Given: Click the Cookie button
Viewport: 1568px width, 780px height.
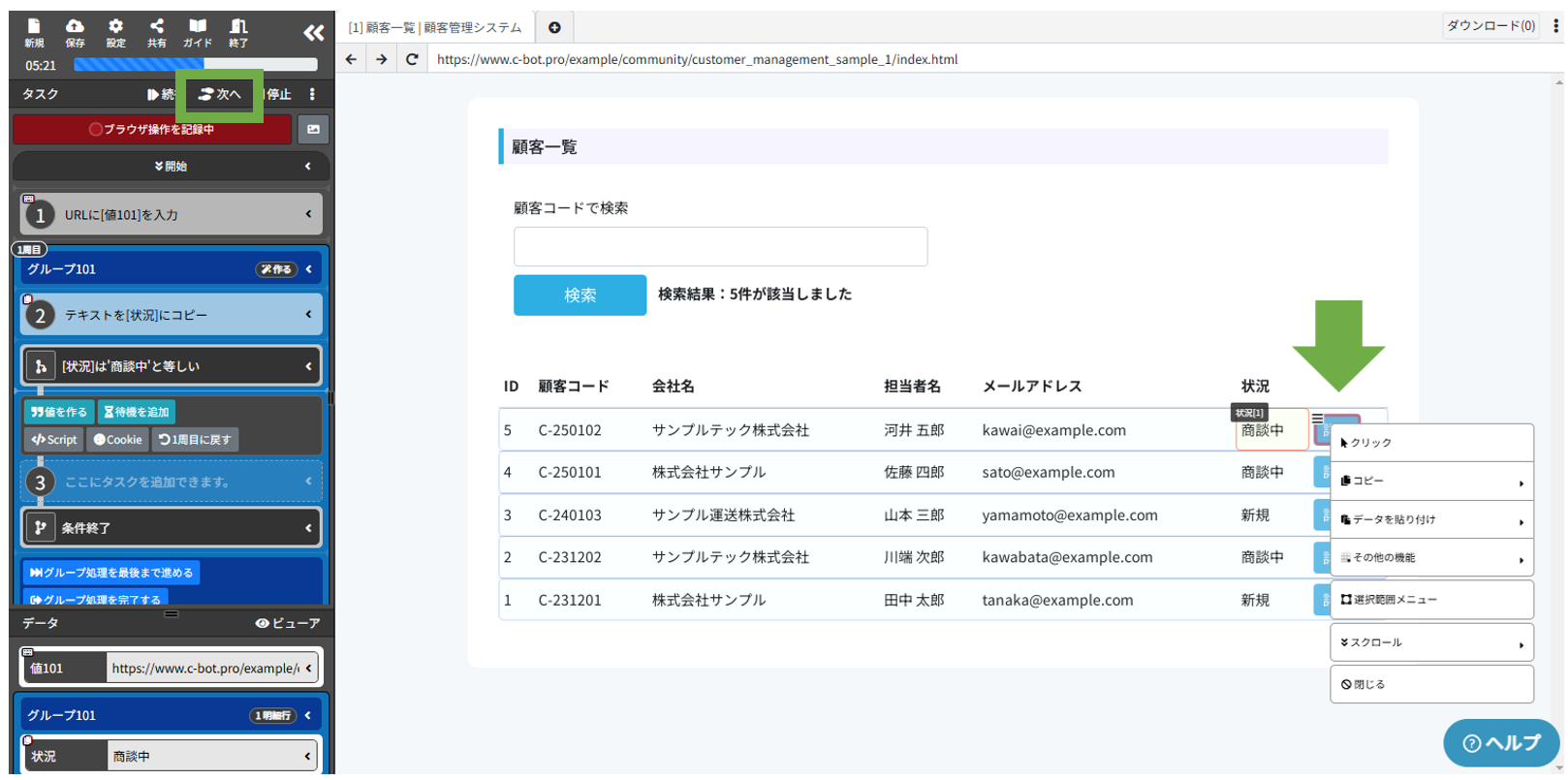Looking at the screenshot, I should point(117,439).
